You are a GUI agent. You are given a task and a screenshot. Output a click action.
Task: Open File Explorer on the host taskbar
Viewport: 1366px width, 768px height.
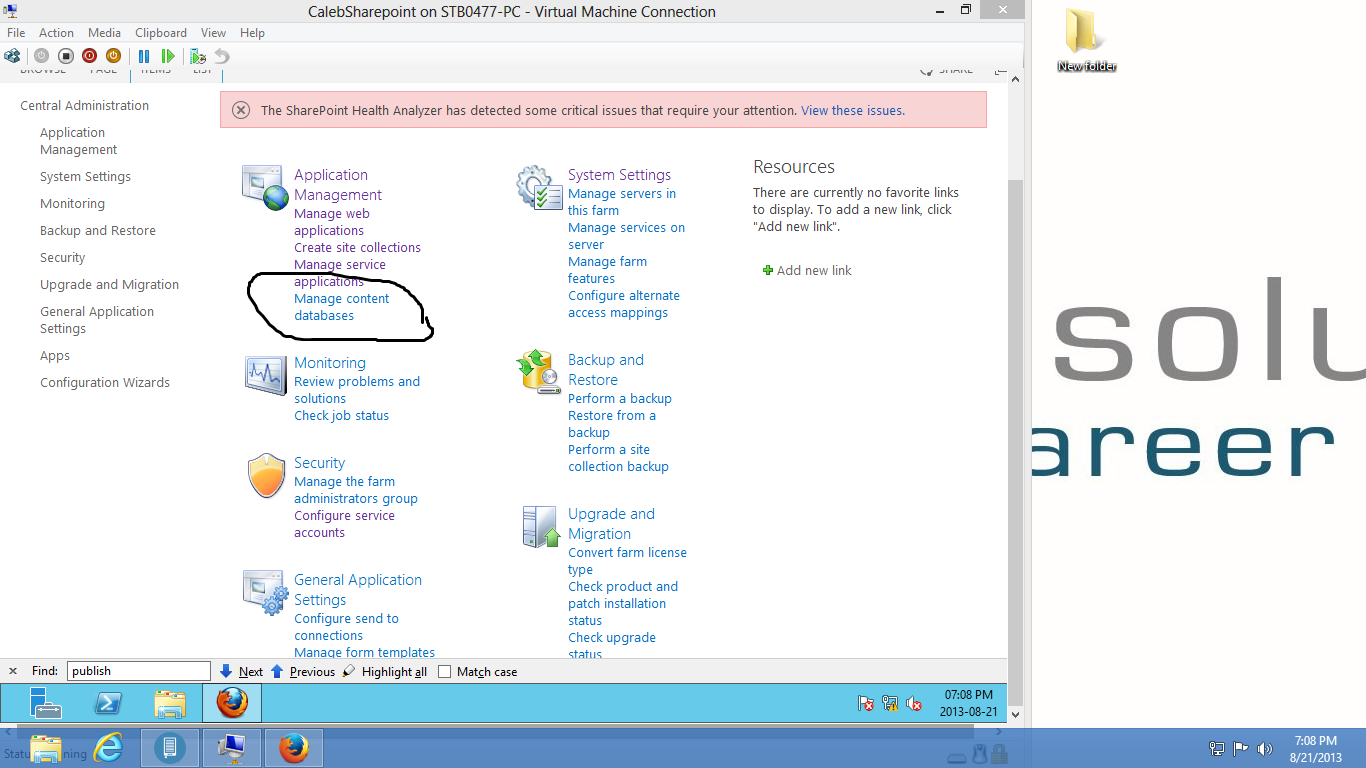46,748
